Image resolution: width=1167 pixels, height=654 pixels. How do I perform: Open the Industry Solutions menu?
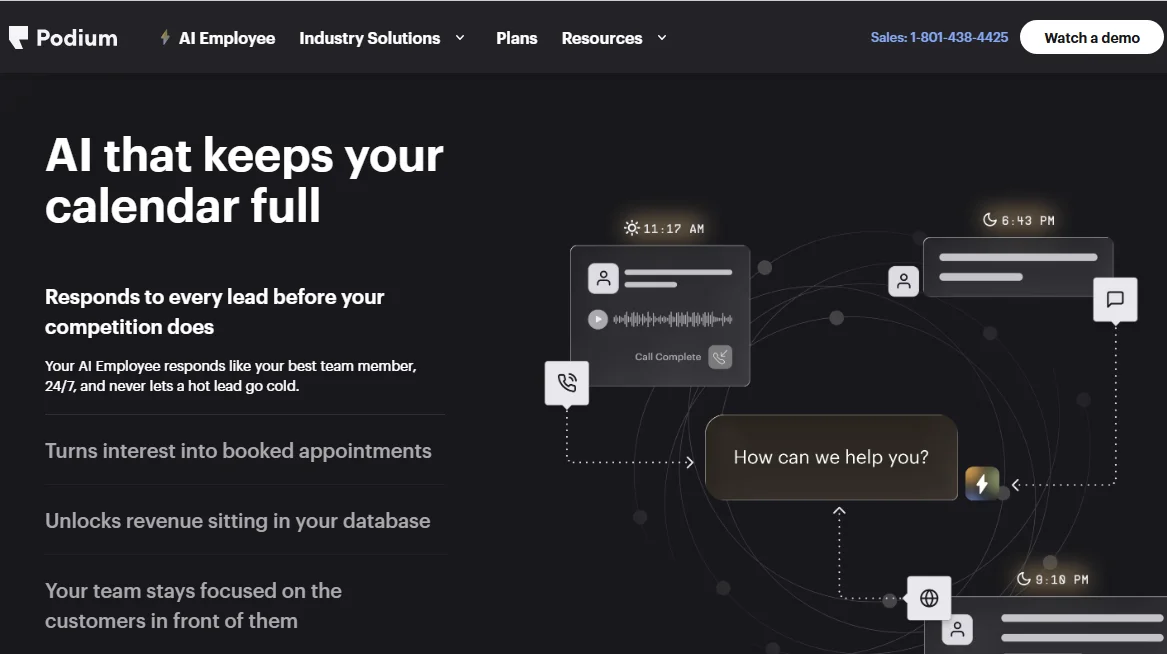click(x=369, y=38)
